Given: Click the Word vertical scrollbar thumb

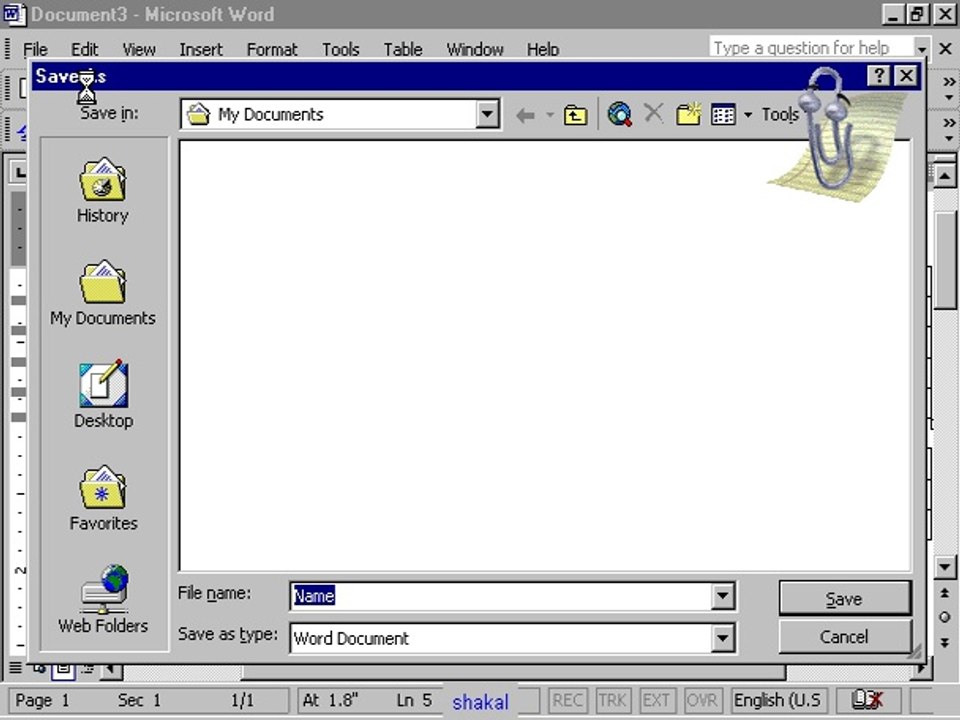Looking at the screenshot, I should (x=945, y=260).
